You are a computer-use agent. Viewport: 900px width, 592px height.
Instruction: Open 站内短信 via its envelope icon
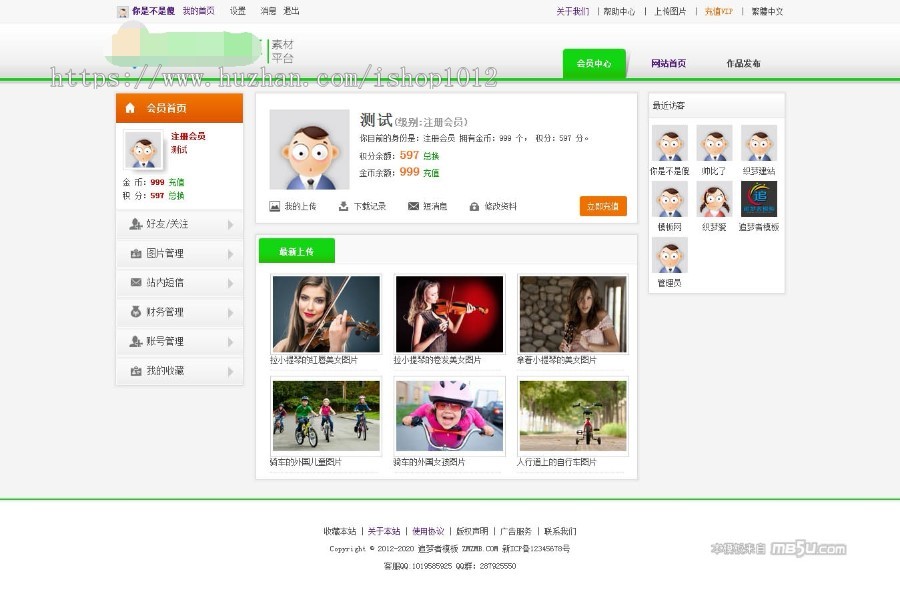coord(136,282)
